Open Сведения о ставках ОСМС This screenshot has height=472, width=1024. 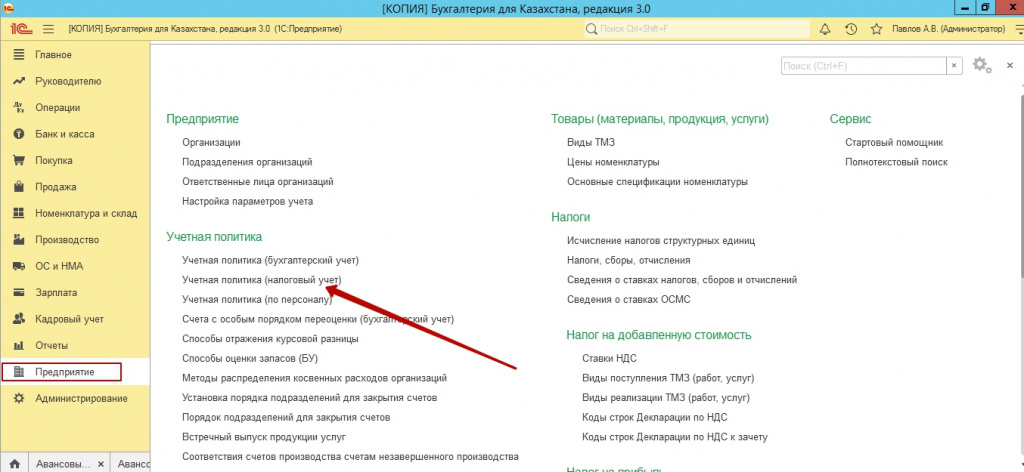[x=629, y=300]
